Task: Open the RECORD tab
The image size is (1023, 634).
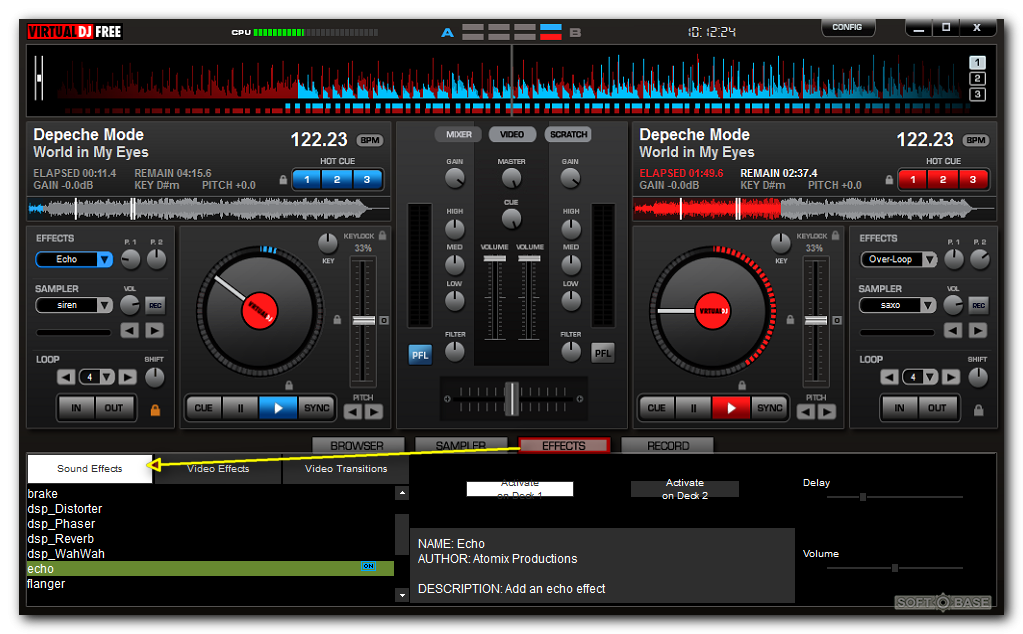Action: [x=667, y=445]
